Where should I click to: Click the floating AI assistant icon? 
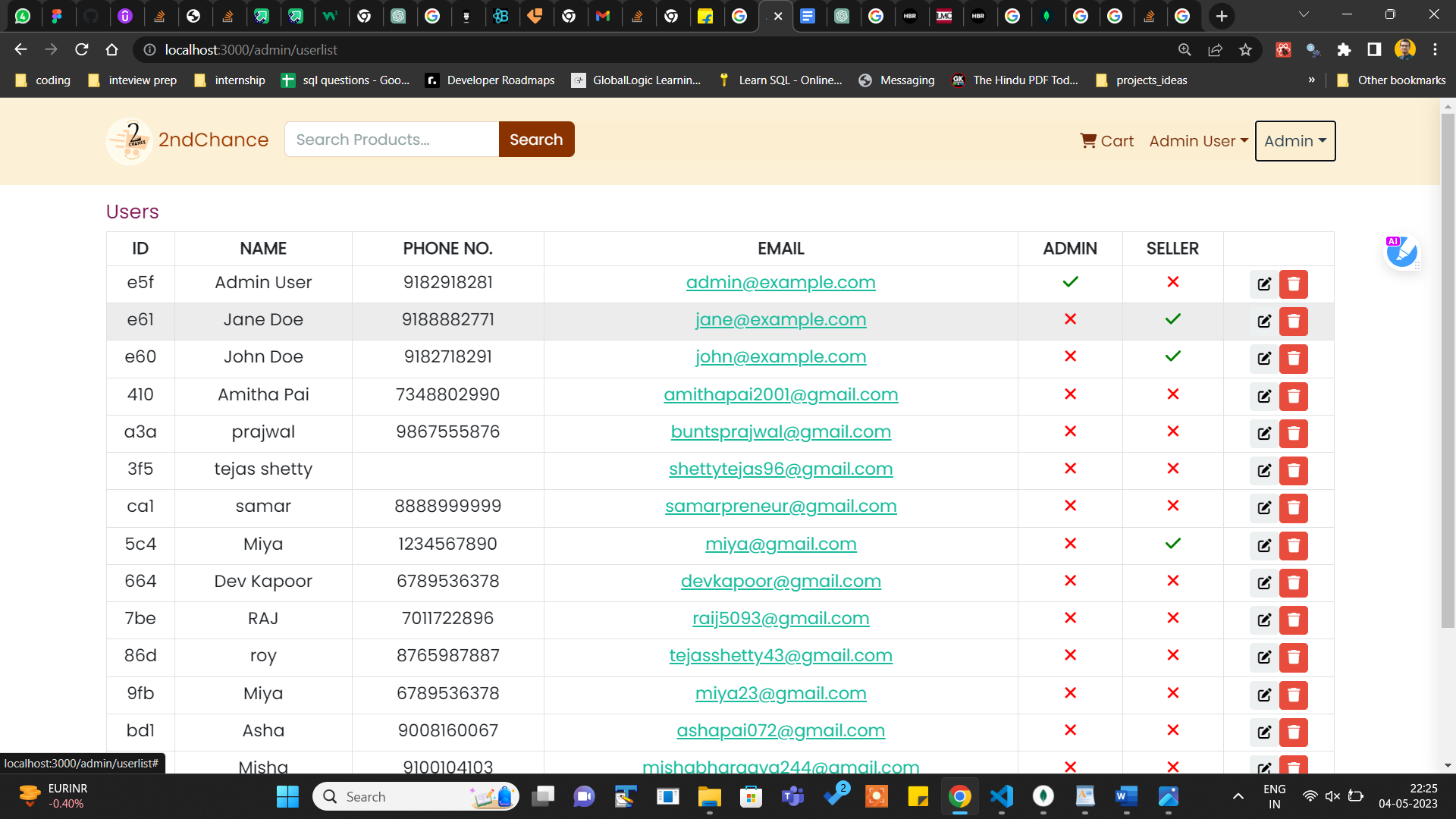(1401, 253)
